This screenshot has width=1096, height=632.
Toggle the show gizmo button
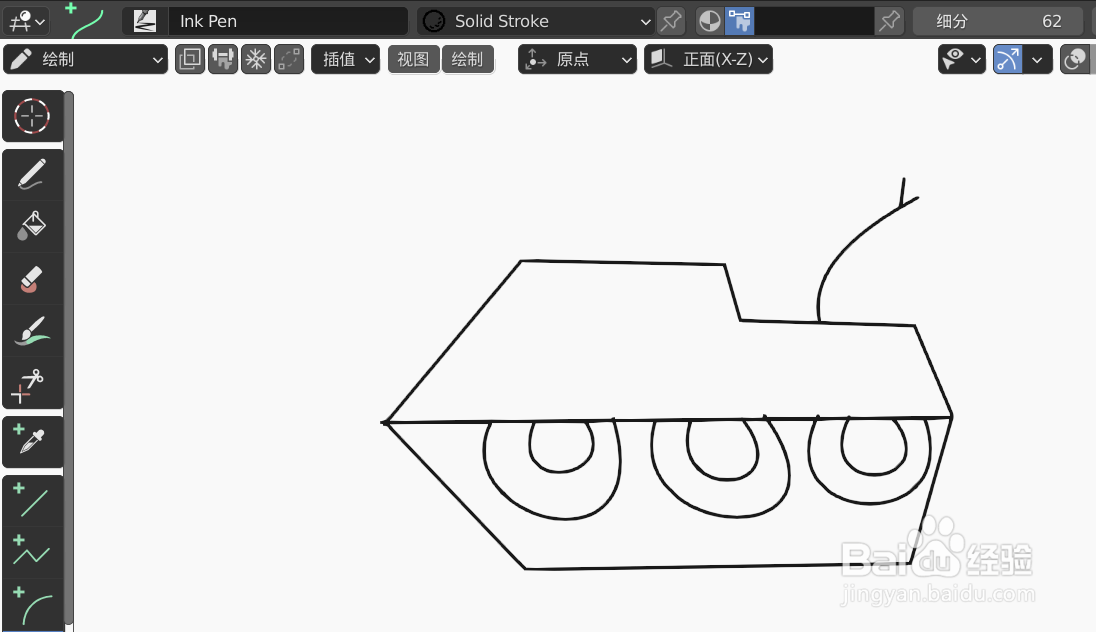click(1007, 59)
